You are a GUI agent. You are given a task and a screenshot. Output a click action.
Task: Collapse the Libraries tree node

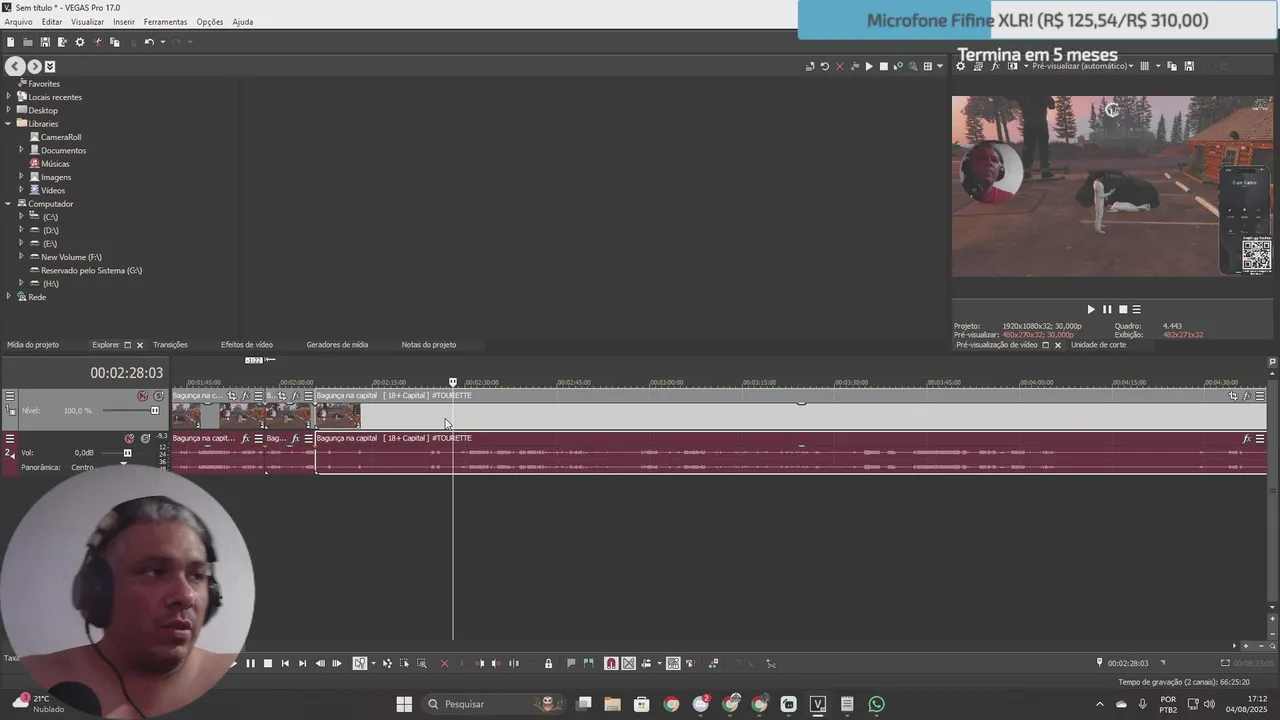8,124
